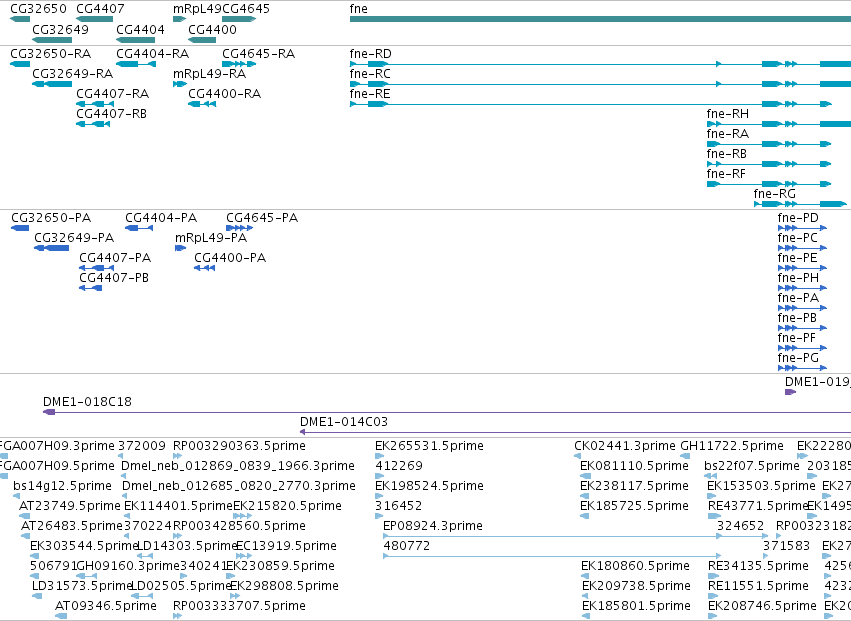The height and width of the screenshot is (621, 851).
Task: Select EST EP08924.3prime
Action: pyautogui.click(x=433, y=526)
